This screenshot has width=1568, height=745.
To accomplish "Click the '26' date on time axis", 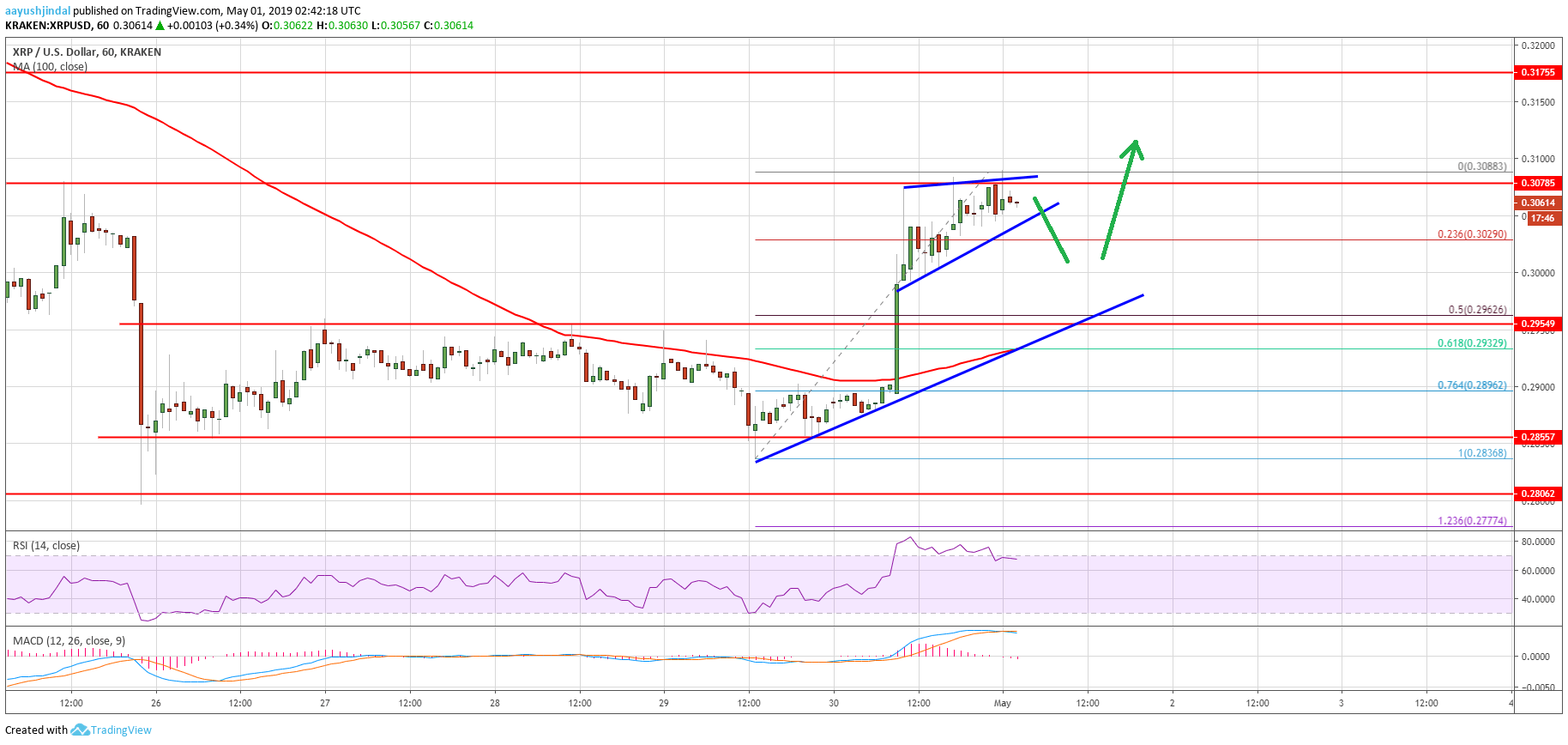I will coord(155,703).
